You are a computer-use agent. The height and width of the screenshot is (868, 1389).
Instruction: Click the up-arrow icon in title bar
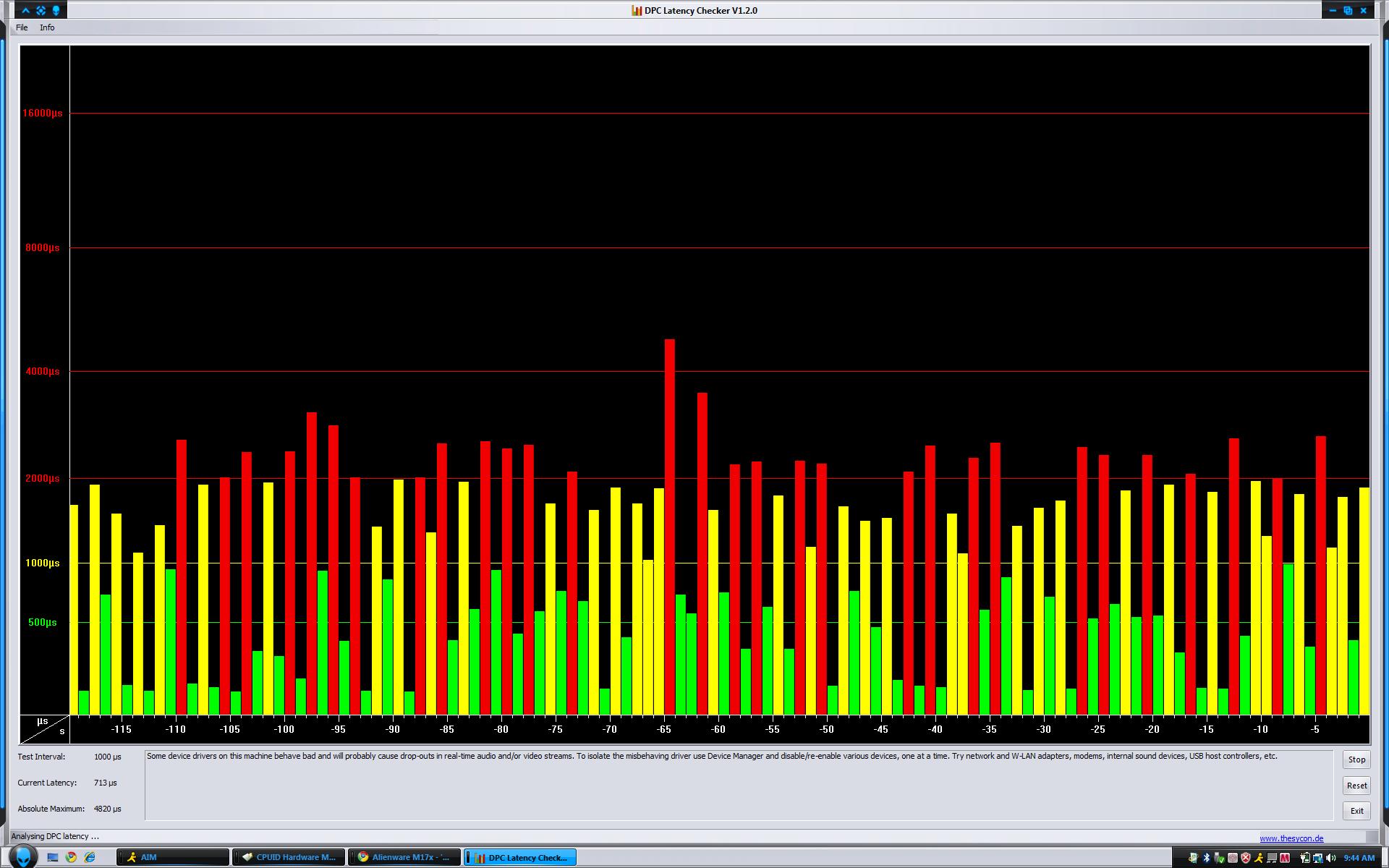coord(26,10)
